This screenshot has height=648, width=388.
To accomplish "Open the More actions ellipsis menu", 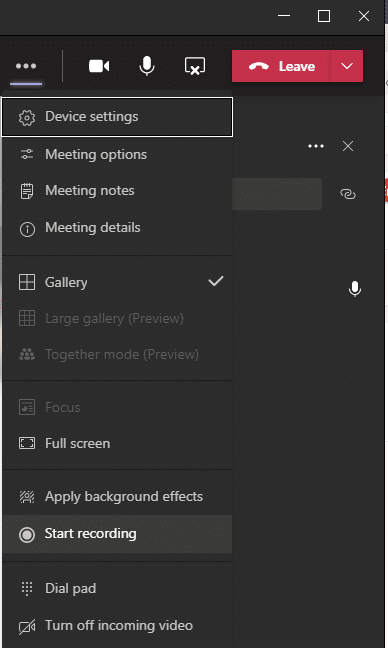I will pyautogui.click(x=26, y=66).
